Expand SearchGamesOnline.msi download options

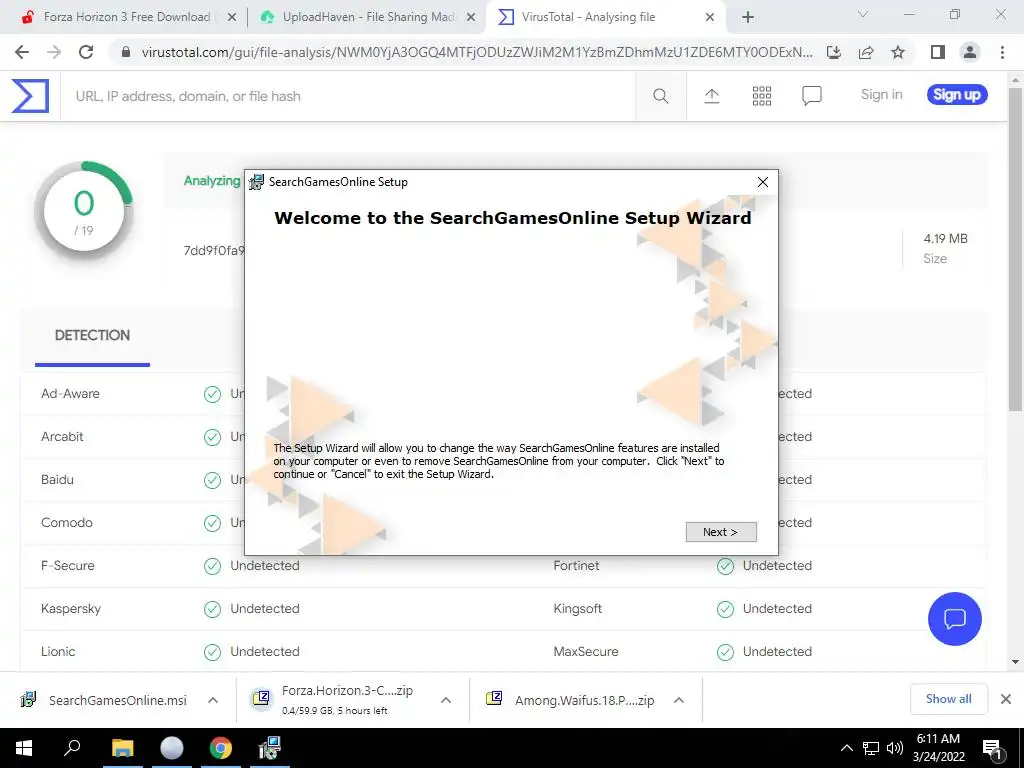[213, 700]
